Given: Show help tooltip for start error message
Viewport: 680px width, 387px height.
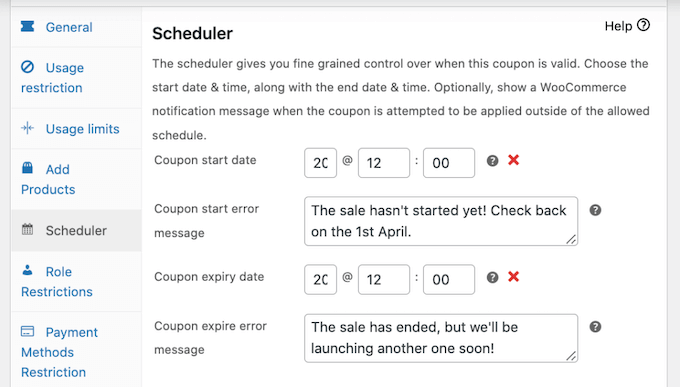Looking at the screenshot, I should 595,210.
